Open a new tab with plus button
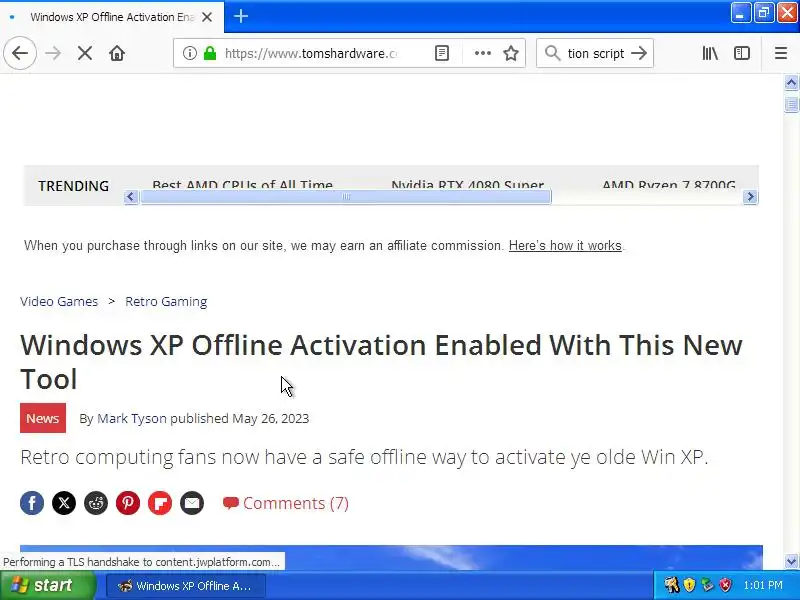This screenshot has height=600, width=800. coord(241,16)
